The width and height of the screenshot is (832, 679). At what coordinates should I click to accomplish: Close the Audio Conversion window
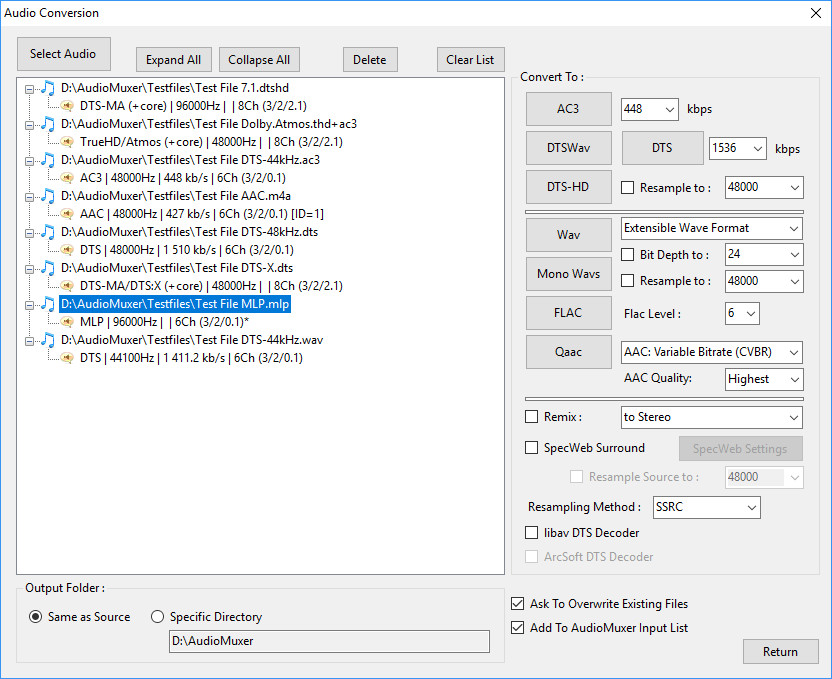pyautogui.click(x=816, y=13)
